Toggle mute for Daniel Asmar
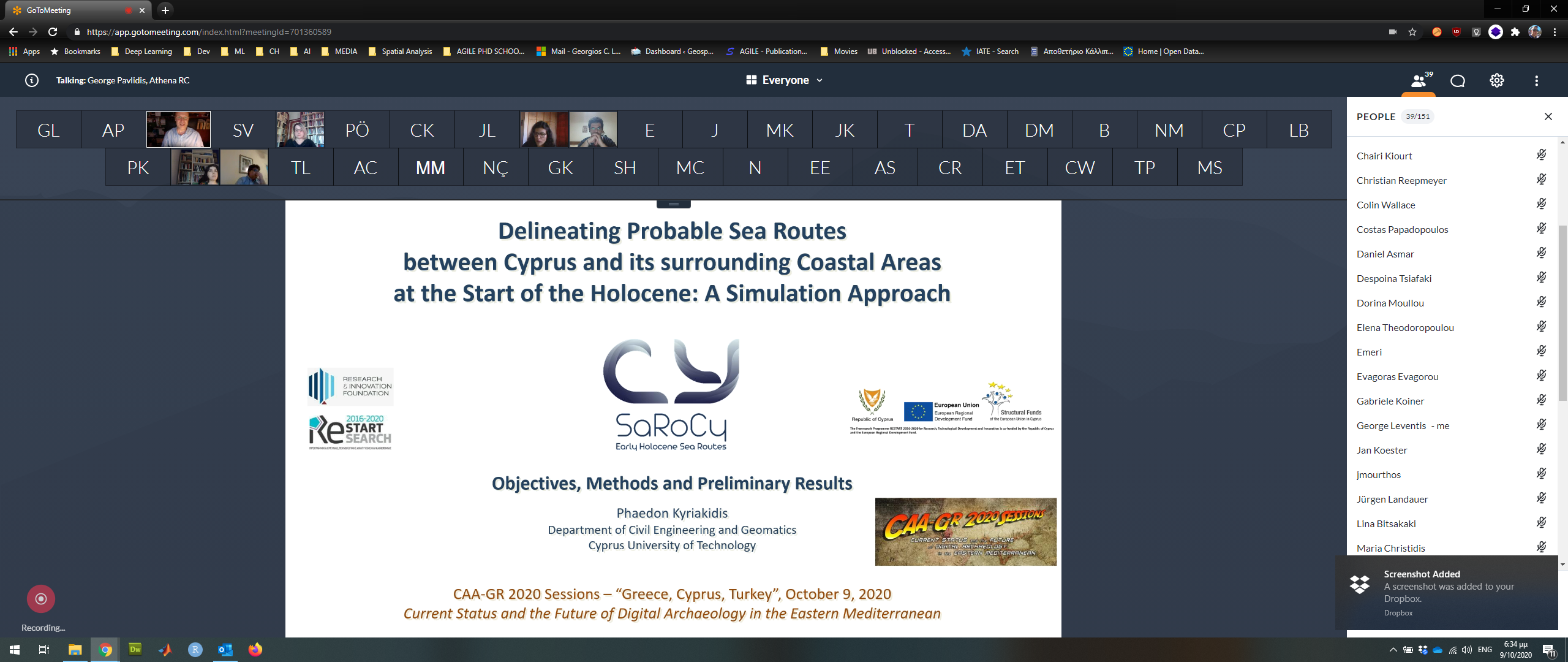 point(1542,253)
